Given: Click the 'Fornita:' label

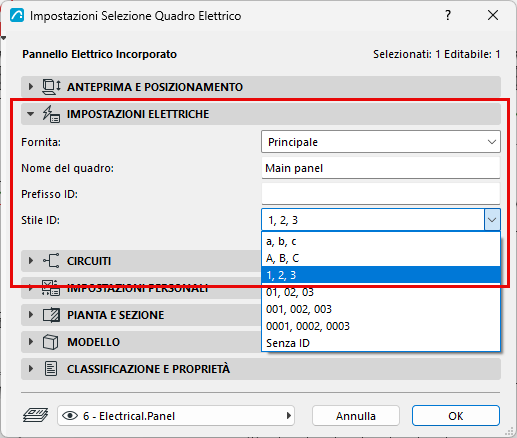Looking at the screenshot, I should (41, 142).
